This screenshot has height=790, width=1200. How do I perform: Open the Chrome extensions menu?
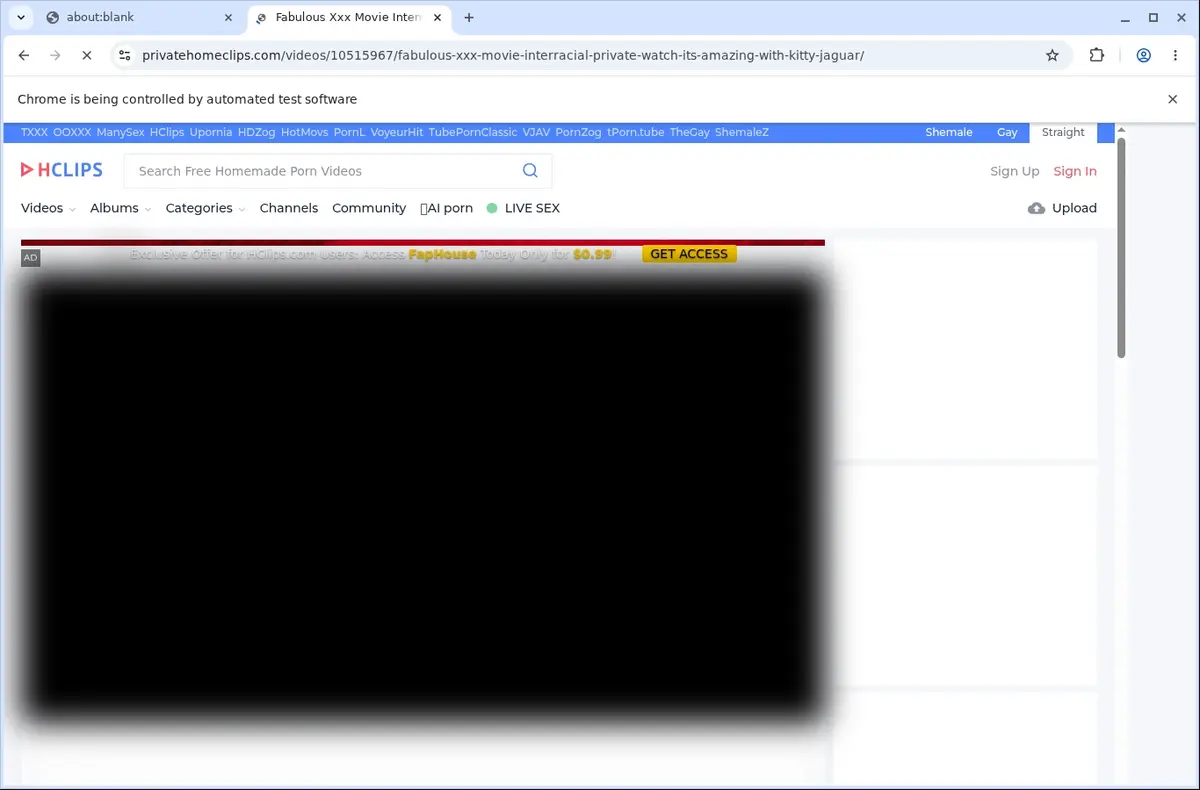coord(1097,55)
